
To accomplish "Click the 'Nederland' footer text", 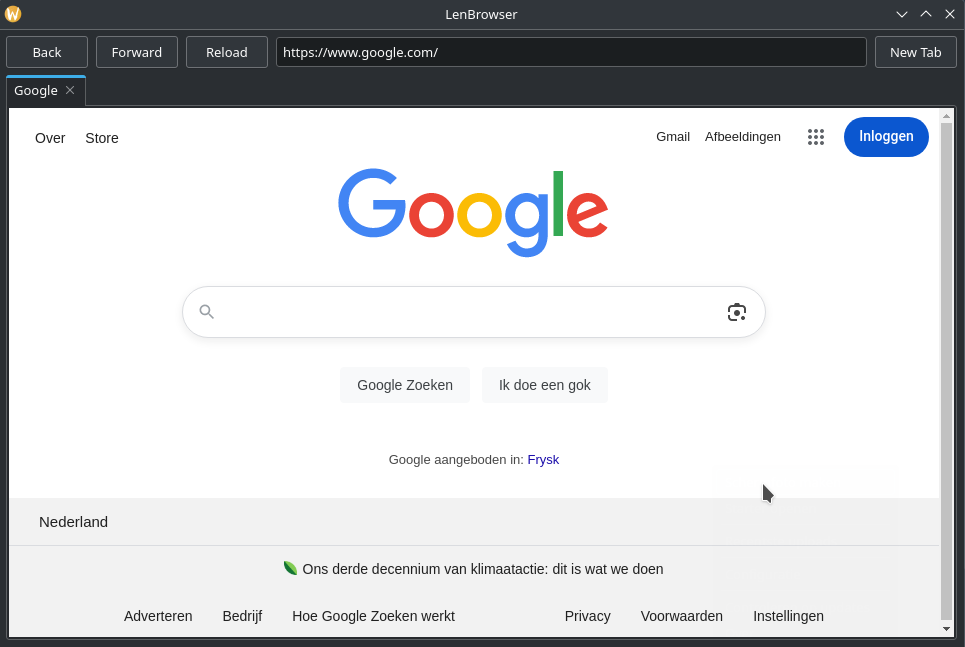I will click(x=73, y=522).
